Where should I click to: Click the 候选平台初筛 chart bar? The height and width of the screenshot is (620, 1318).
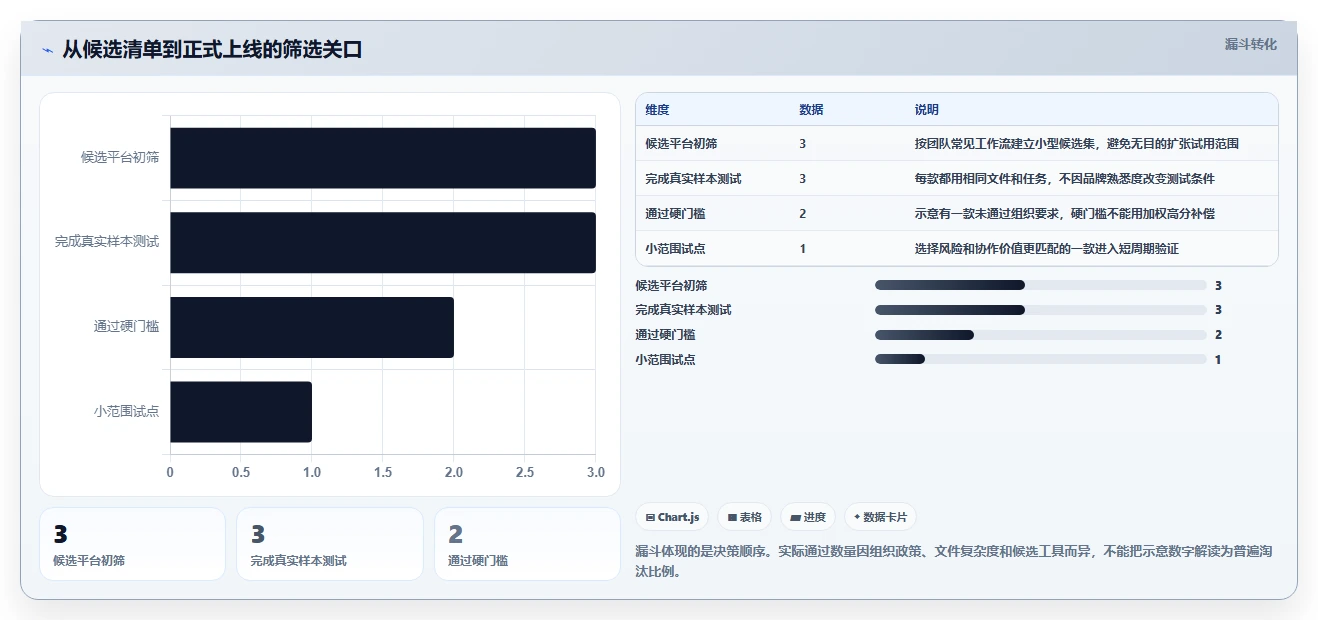tap(383, 158)
